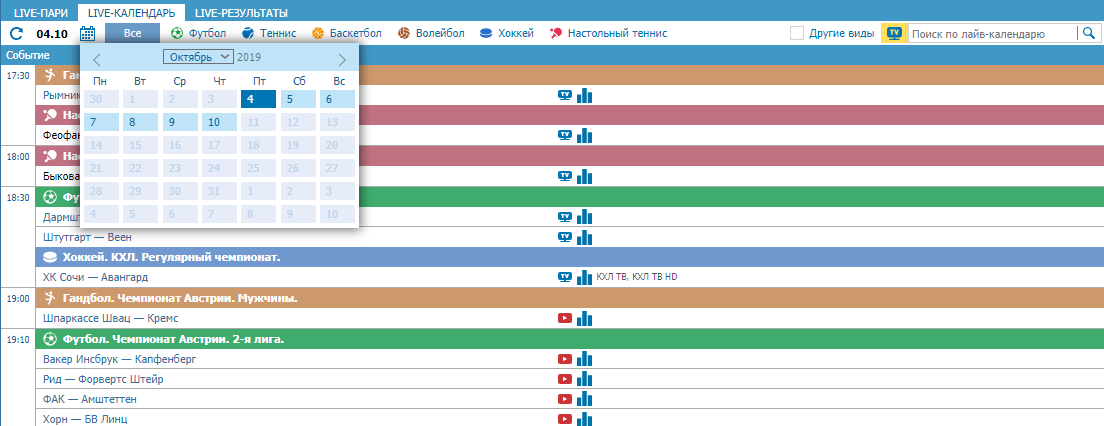Image resolution: width=1104 pixels, height=426 pixels.
Task: Open match Рид — Форвертс Штейр
Action: [103, 380]
